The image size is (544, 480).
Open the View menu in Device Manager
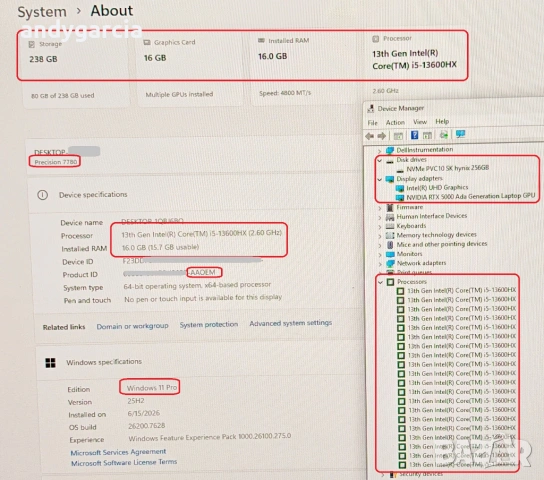coord(420,122)
